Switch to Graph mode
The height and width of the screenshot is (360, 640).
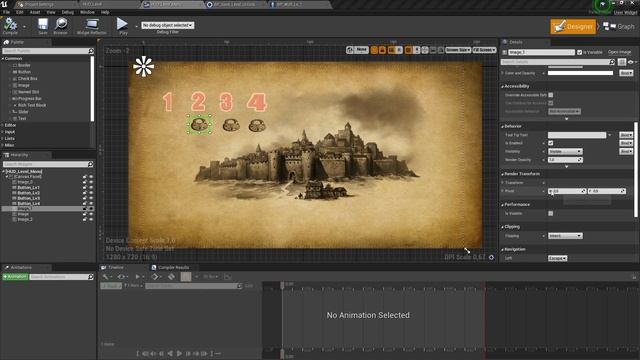pos(619,27)
